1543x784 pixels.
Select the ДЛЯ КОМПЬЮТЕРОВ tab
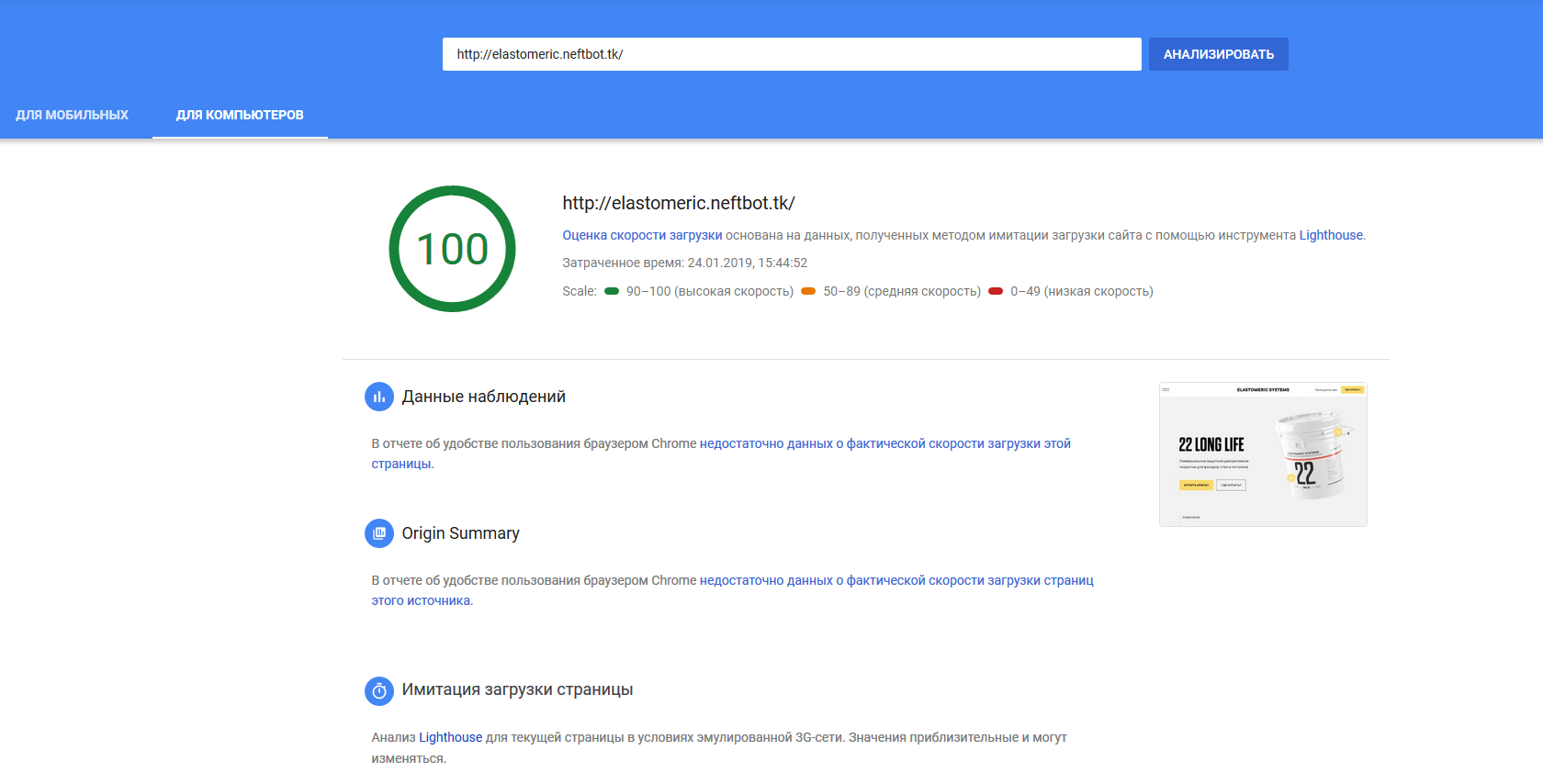click(240, 115)
